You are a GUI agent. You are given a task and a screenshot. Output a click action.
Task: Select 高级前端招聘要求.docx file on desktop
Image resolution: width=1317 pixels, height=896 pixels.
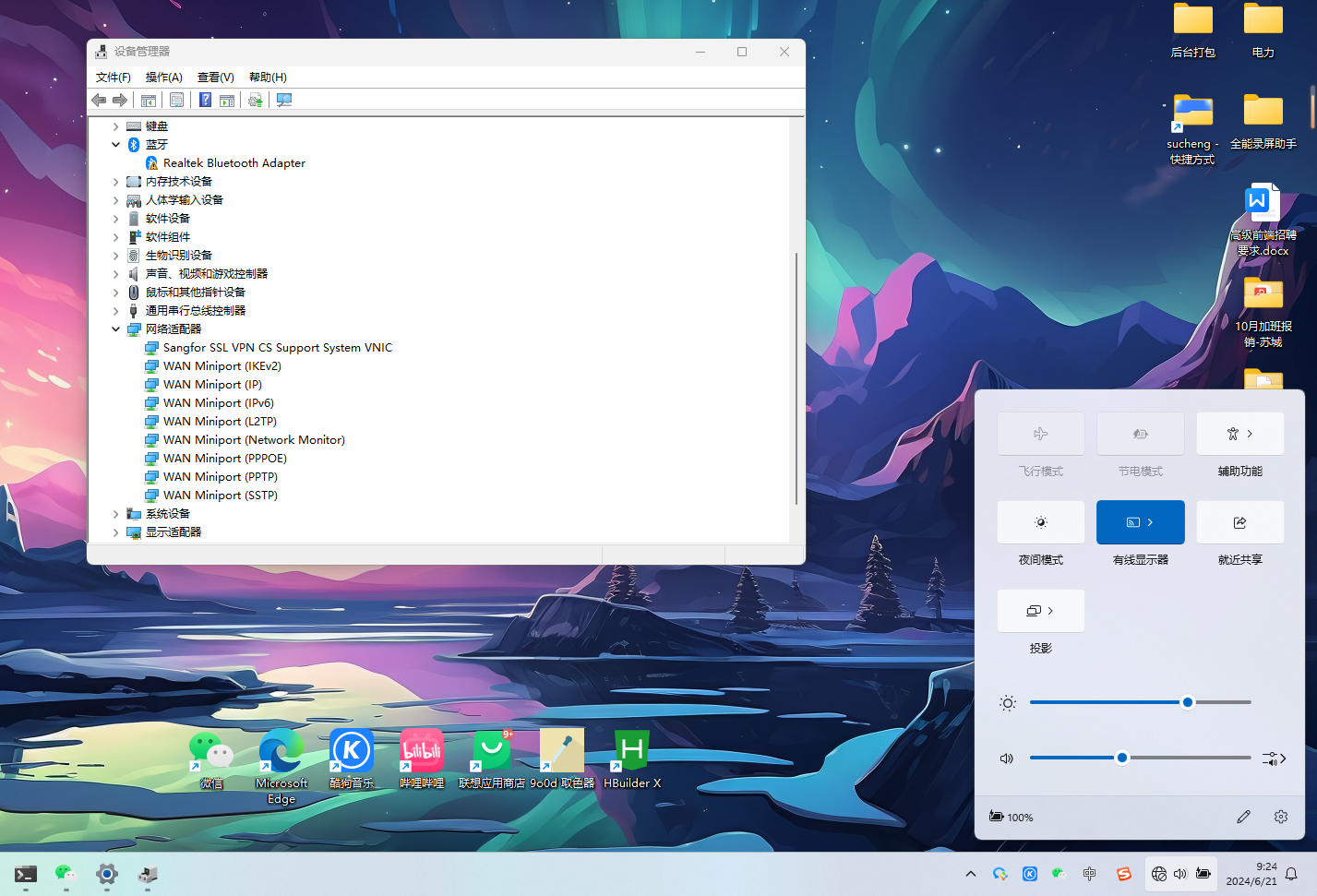click(x=1263, y=220)
